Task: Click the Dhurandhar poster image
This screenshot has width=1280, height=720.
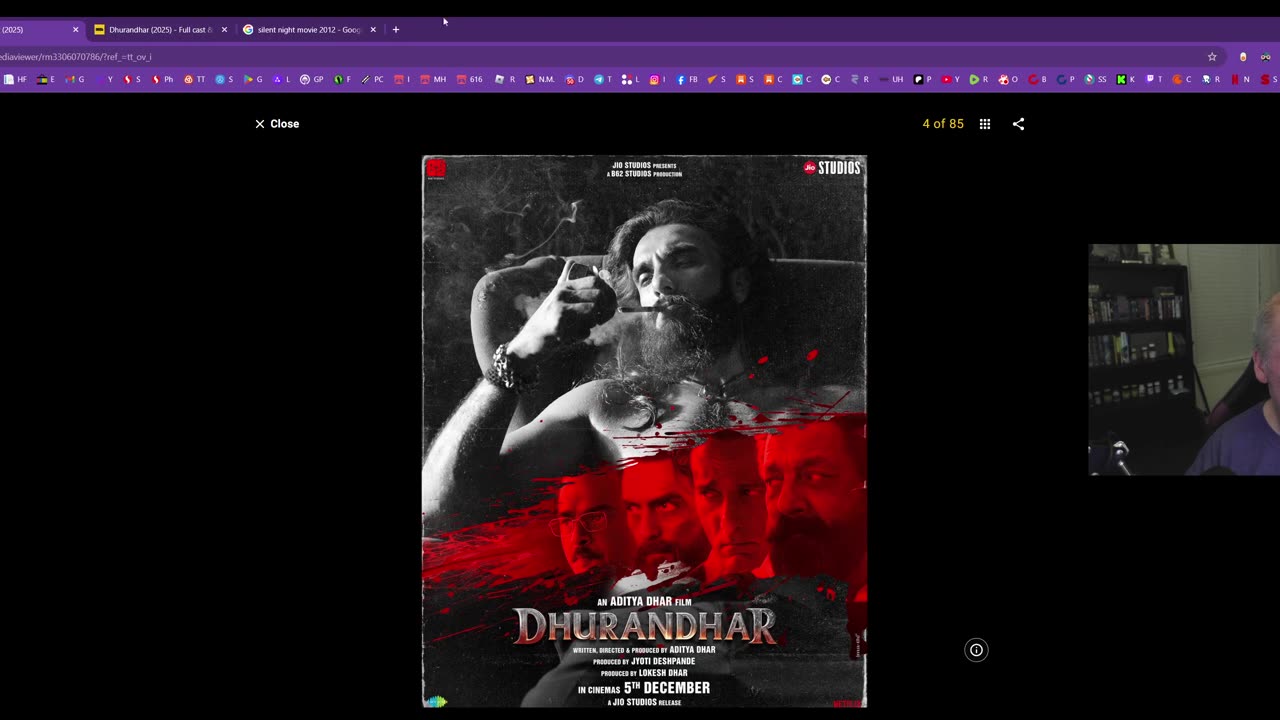Action: 644,431
